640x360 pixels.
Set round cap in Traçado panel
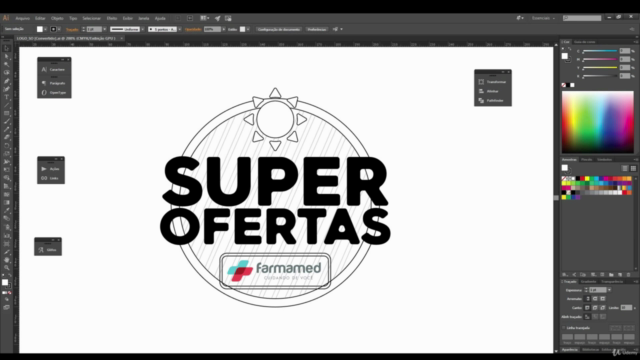[595, 299]
